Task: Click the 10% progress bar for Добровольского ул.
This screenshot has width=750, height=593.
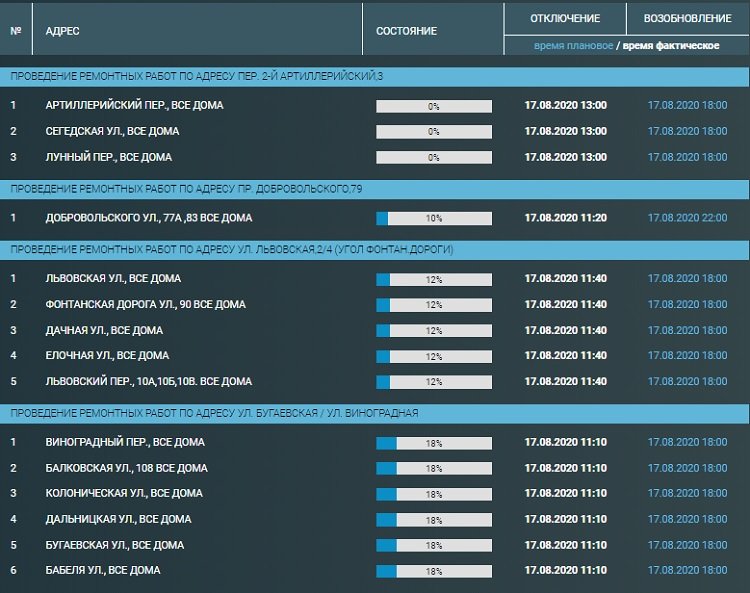Action: [434, 219]
